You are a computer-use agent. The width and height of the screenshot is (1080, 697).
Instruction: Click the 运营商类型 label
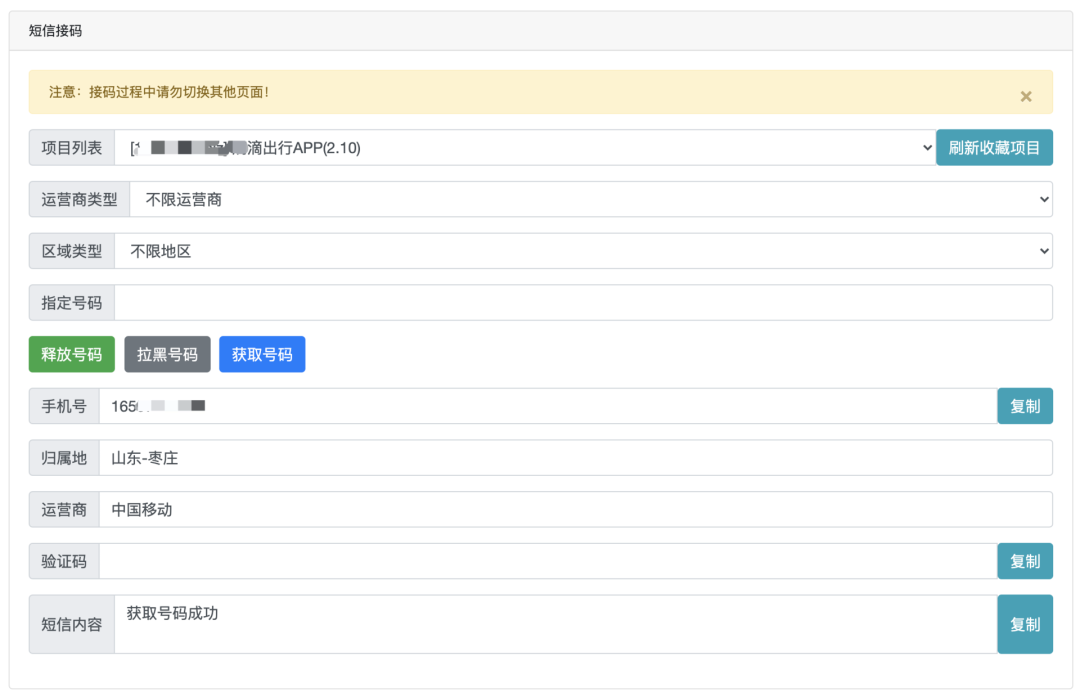[x=79, y=199]
